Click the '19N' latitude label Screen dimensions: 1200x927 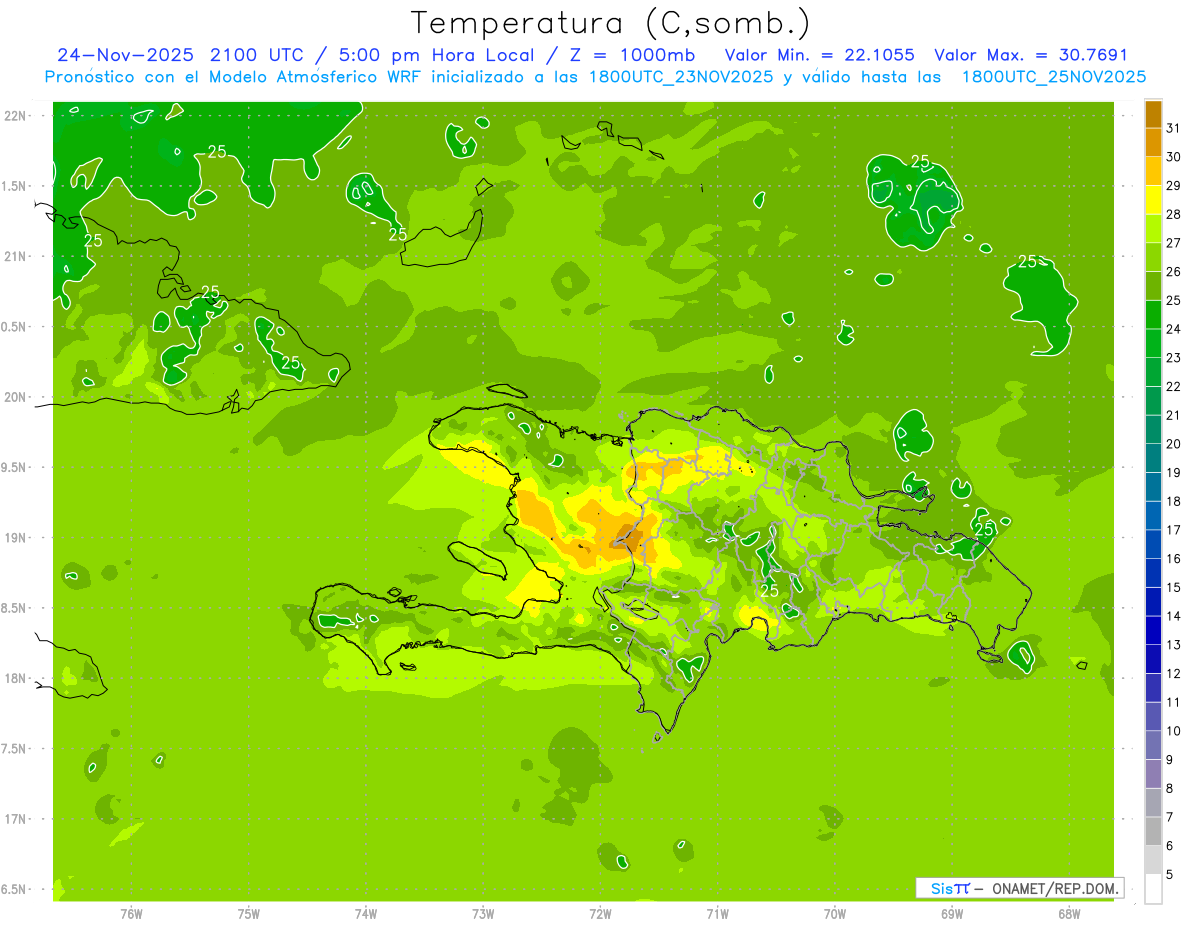pyautogui.click(x=16, y=537)
